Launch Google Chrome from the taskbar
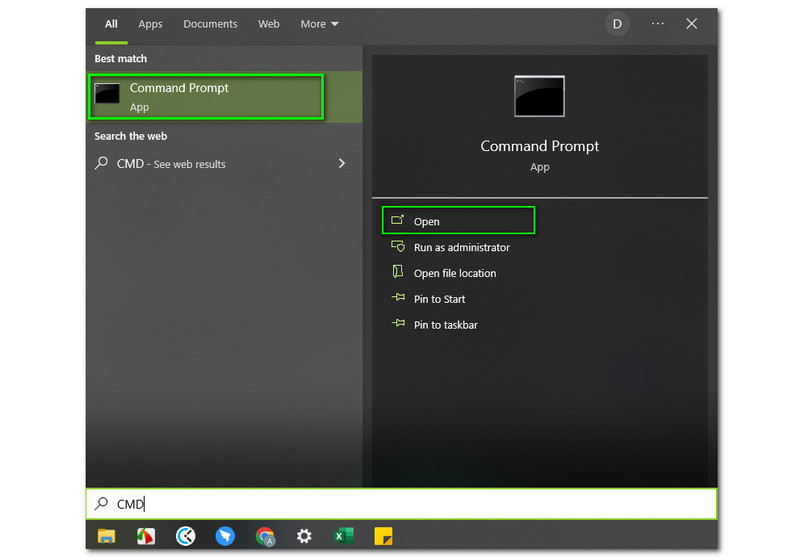 [265, 537]
